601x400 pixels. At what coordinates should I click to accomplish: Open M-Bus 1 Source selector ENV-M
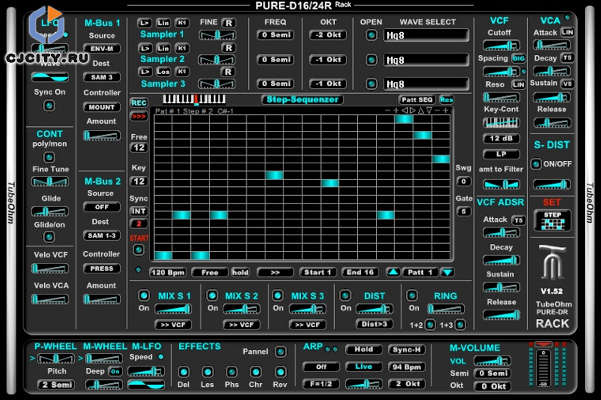coord(102,49)
